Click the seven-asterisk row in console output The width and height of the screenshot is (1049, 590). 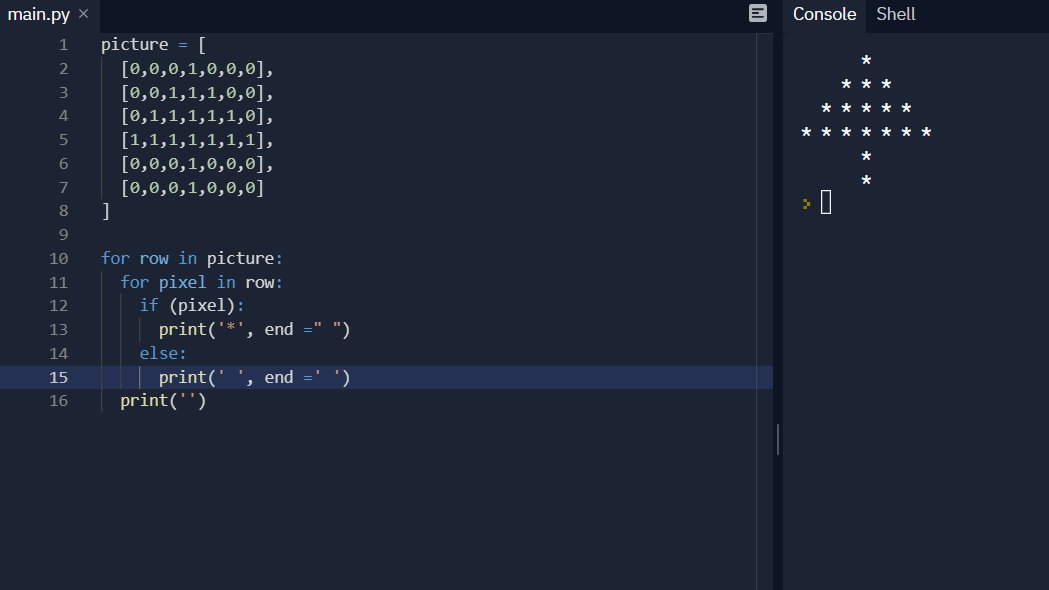point(866,132)
